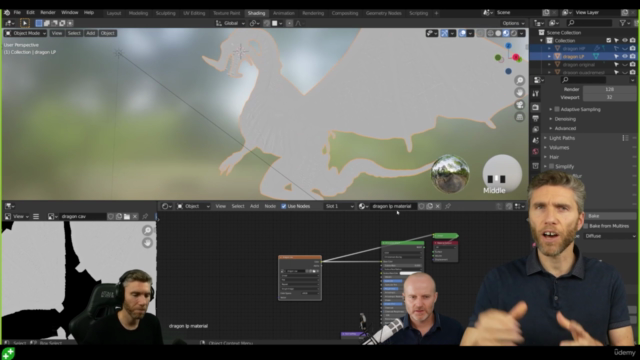Screen dimensions: 640x360
Task: Open the Tool properties tab icon
Action: pos(536,94)
